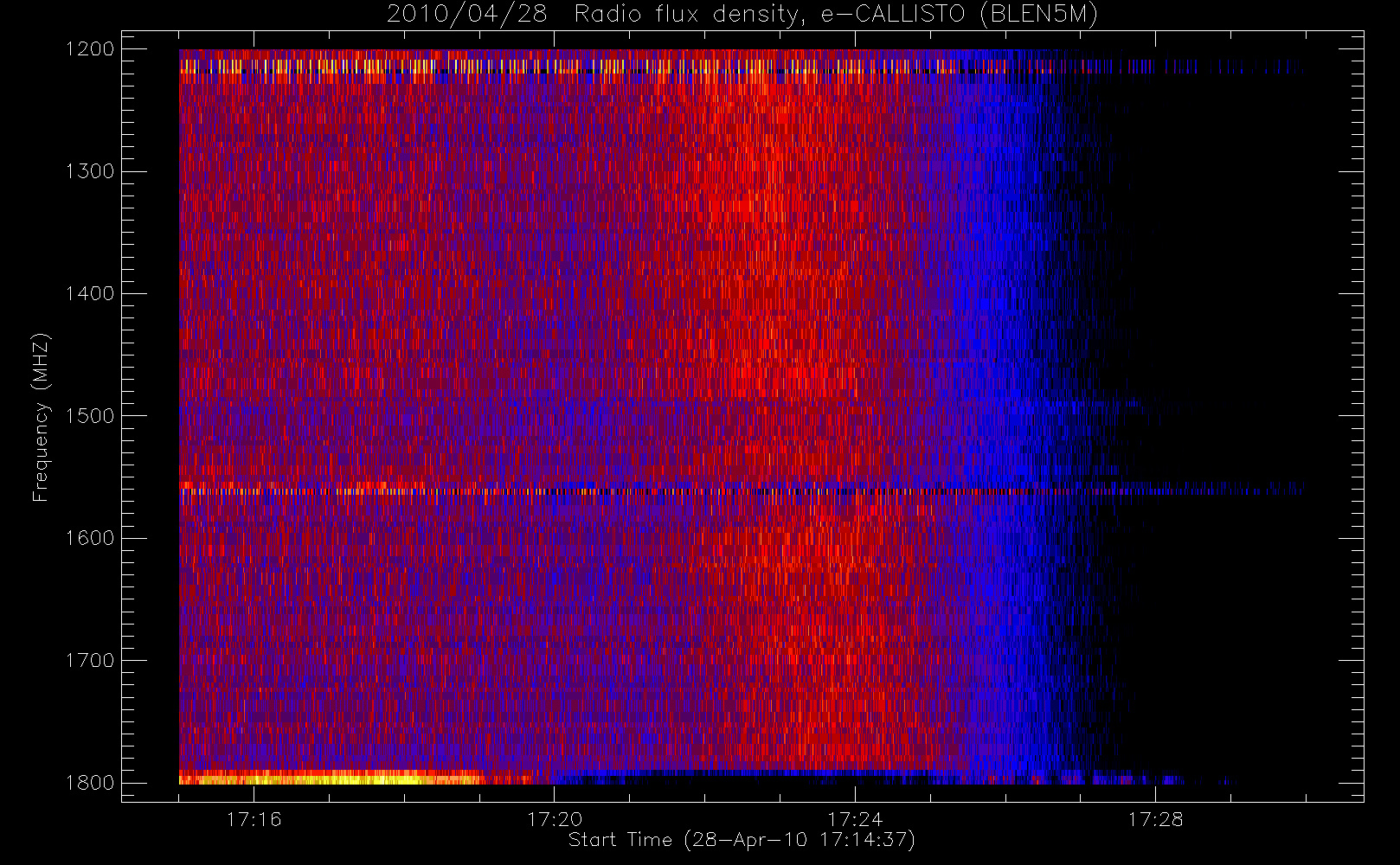Select the '1200' frequency axis label

click(90, 49)
